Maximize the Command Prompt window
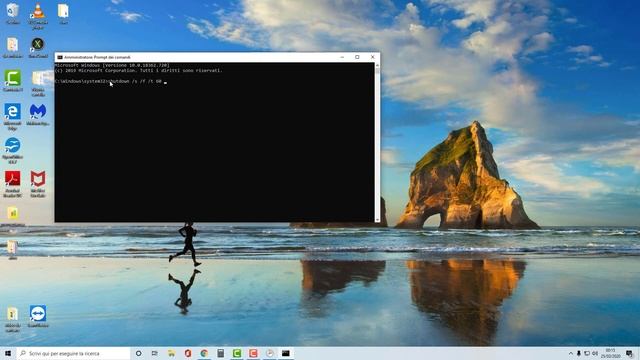This screenshot has width=640, height=360. (x=357, y=57)
